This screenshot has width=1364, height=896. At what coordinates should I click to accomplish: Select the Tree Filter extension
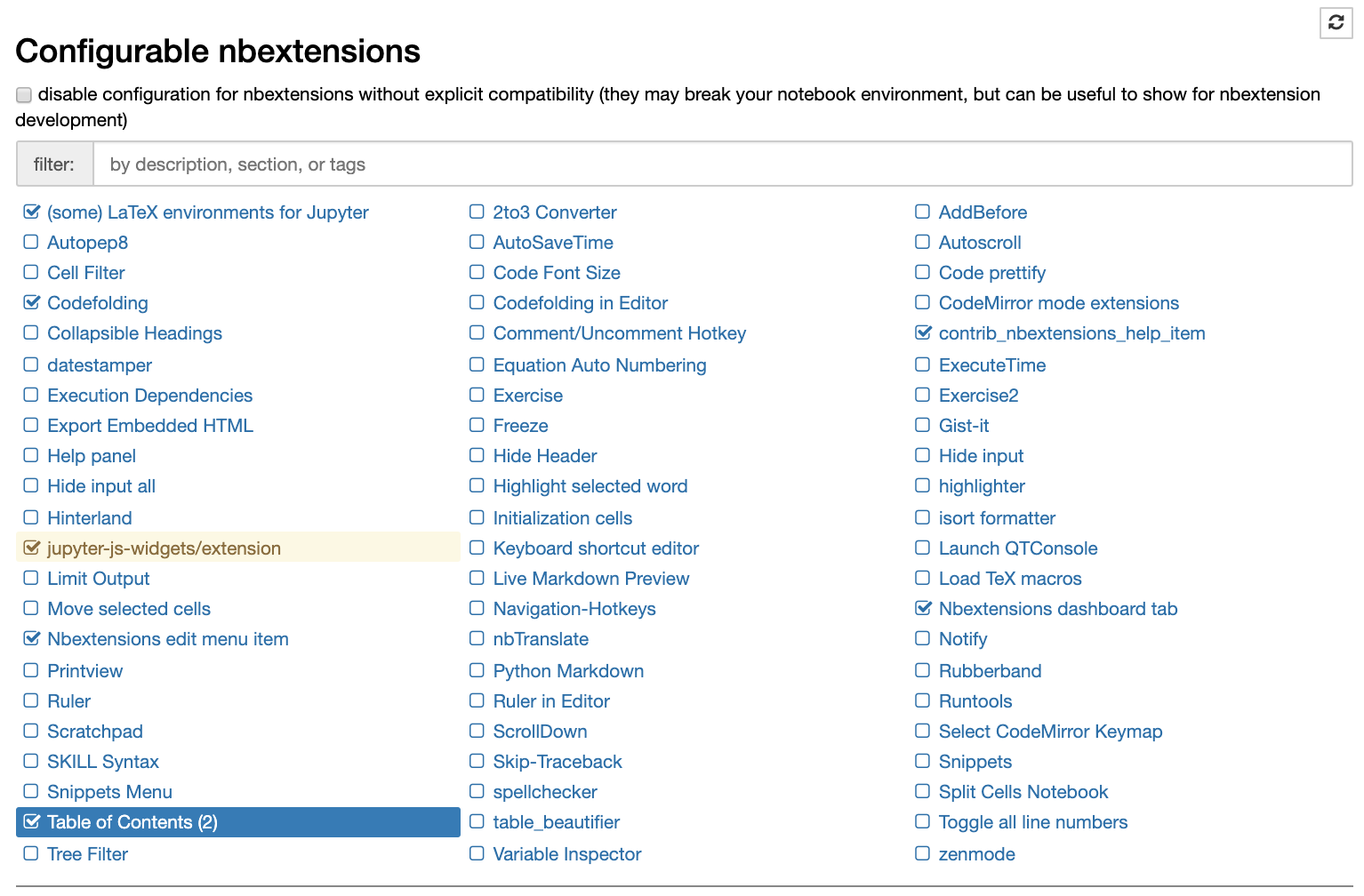pyautogui.click(x=88, y=854)
